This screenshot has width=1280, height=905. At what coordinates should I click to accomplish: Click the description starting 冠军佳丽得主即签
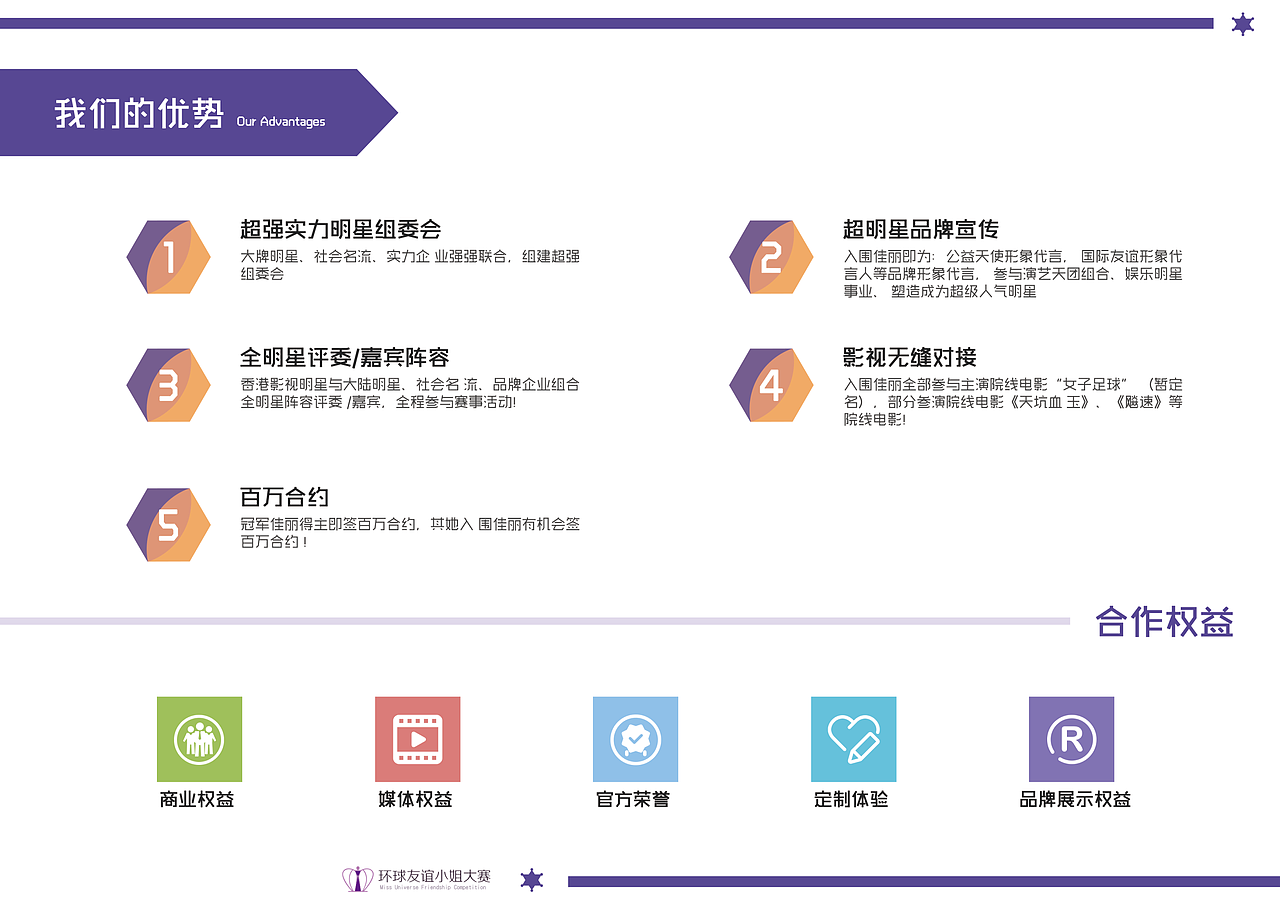coord(410,533)
